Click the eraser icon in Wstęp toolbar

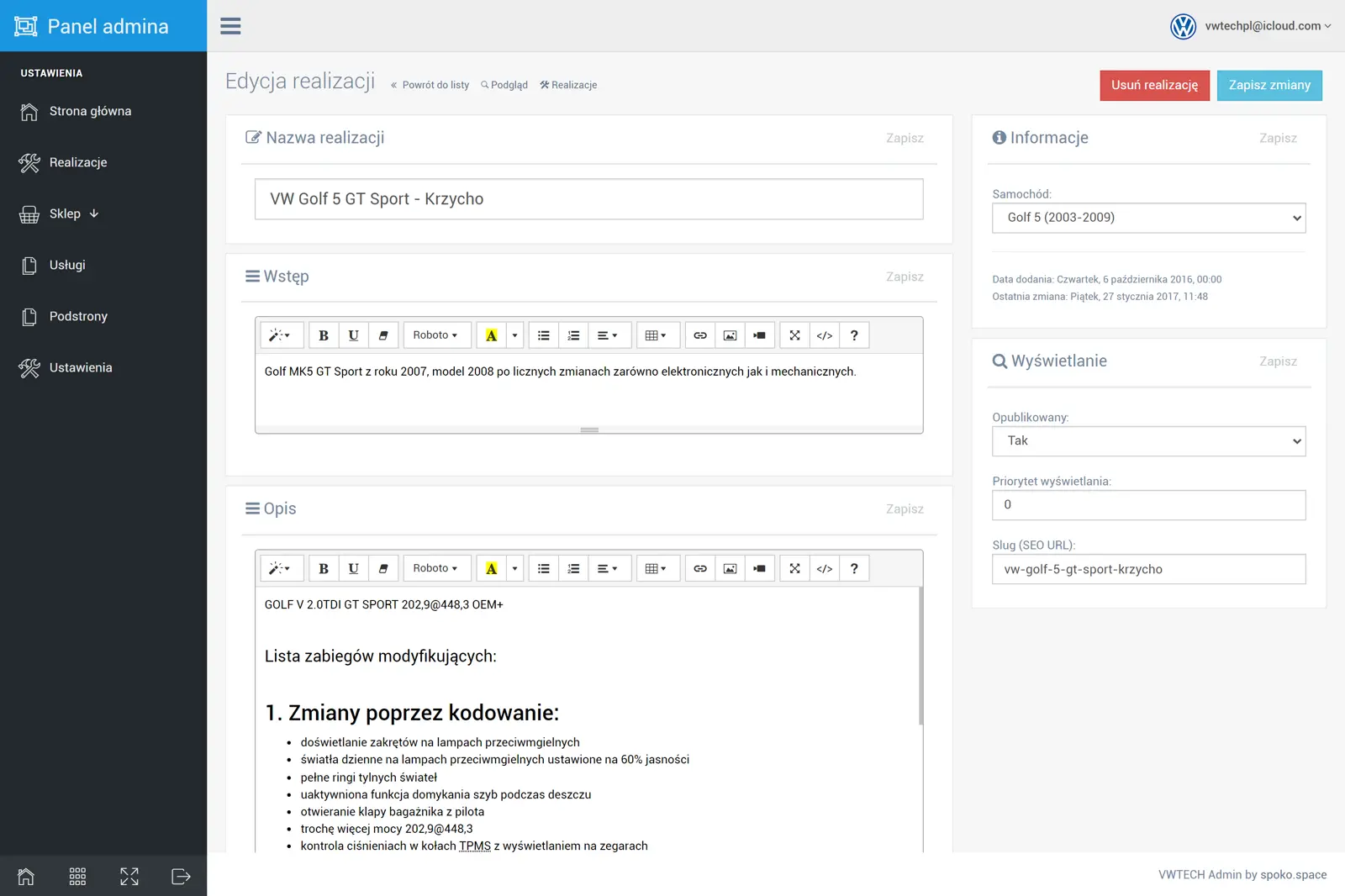click(x=383, y=335)
